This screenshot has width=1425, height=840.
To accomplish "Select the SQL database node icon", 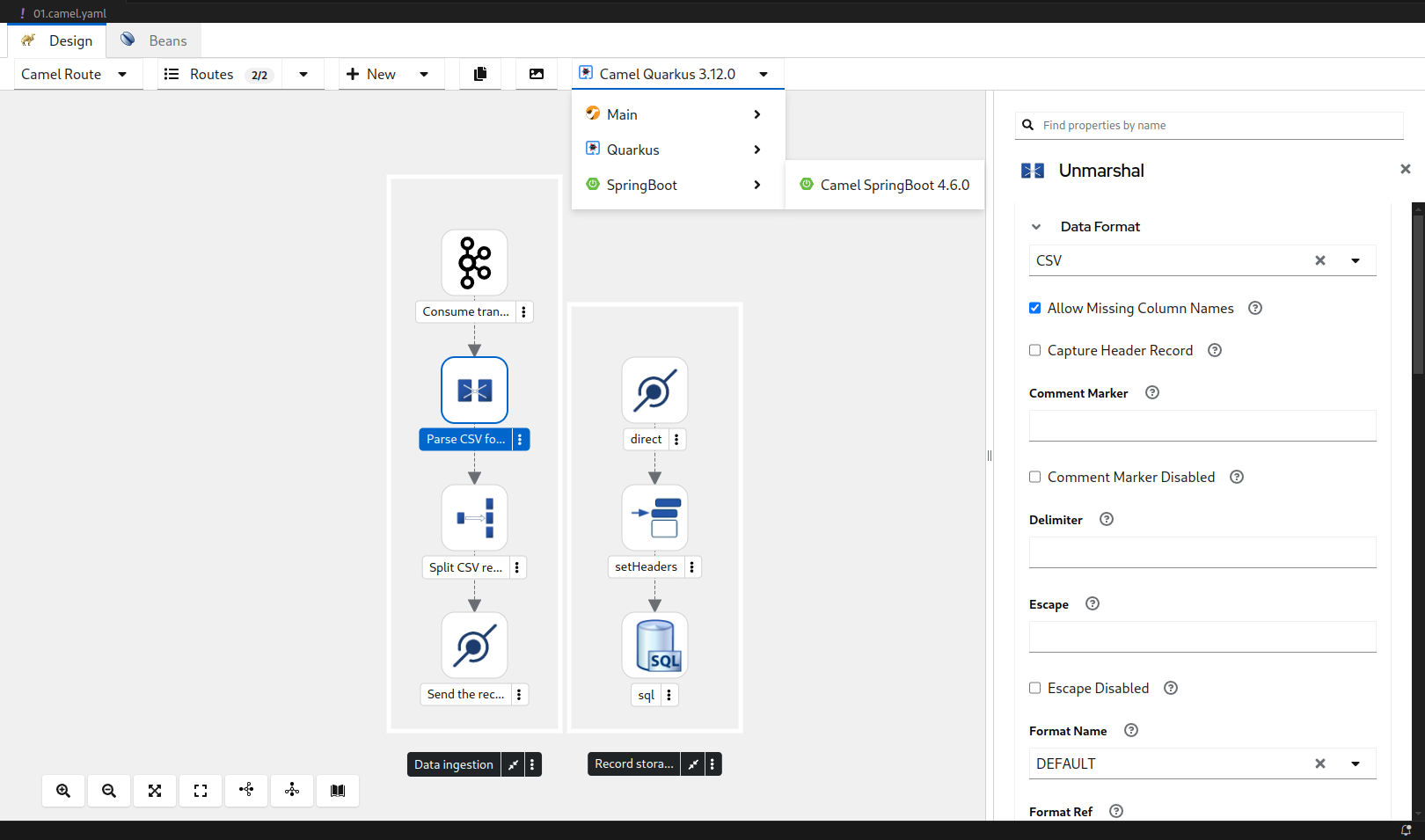I will point(654,646).
